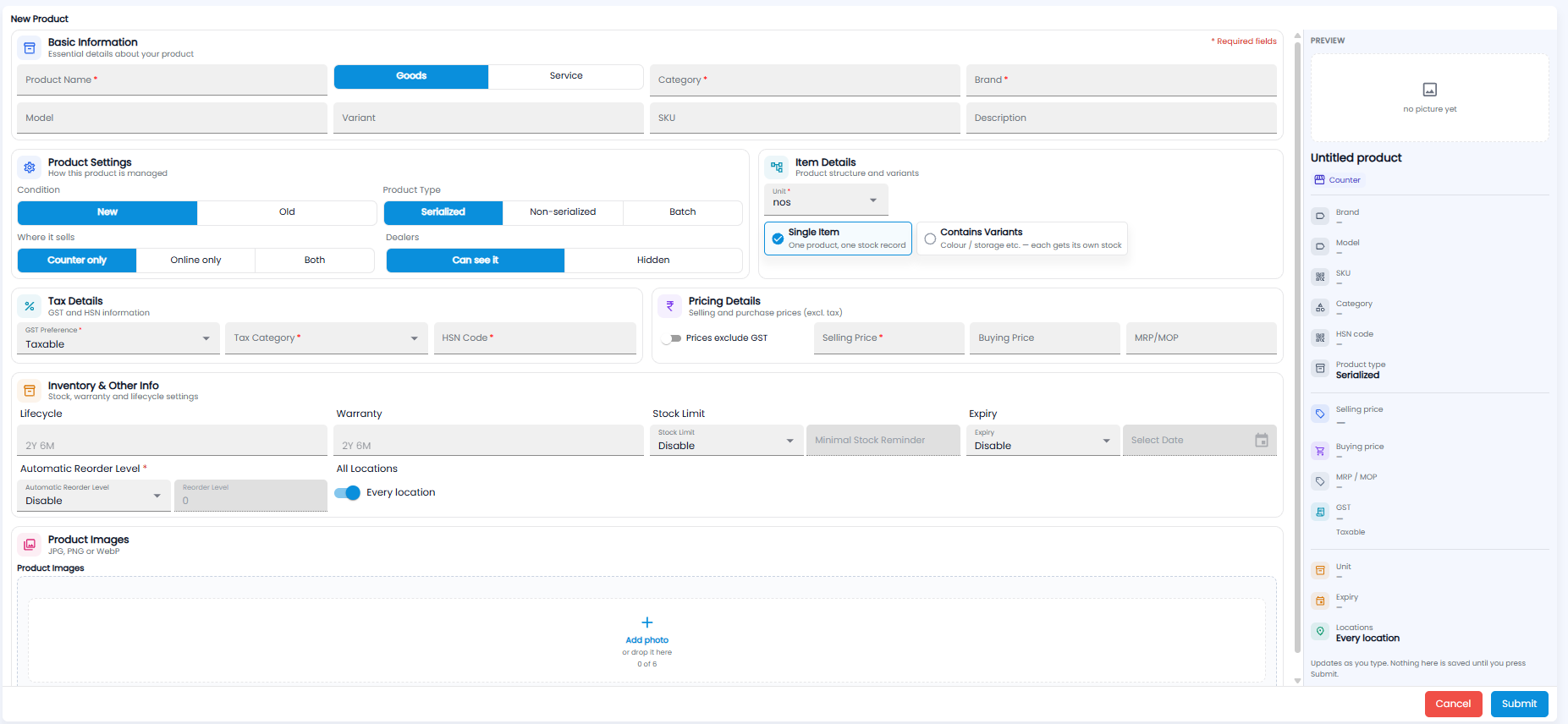Click the no picture yet placeholder icon
1568x724 pixels.
(1430, 90)
